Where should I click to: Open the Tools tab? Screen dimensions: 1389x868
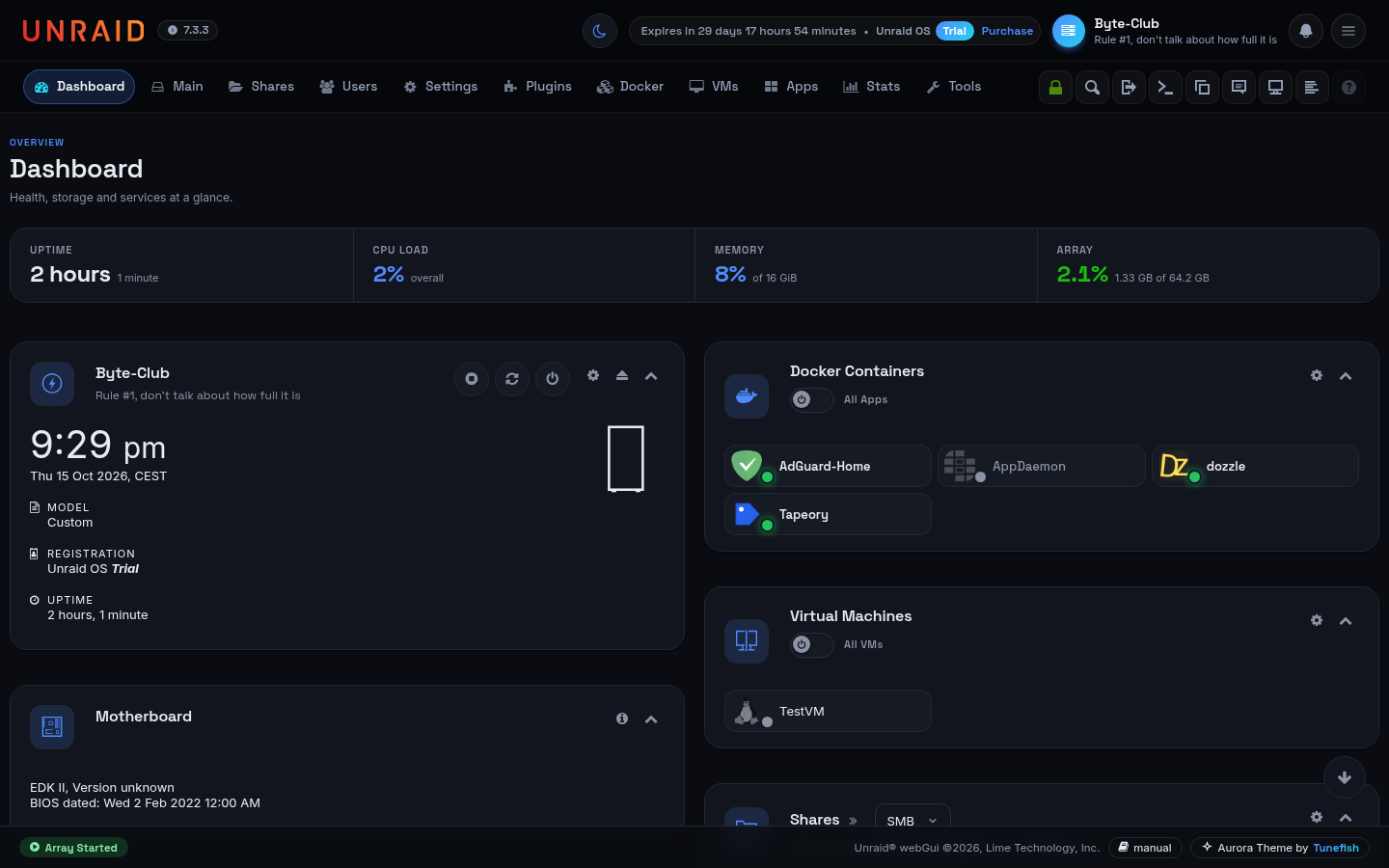[x=954, y=87]
